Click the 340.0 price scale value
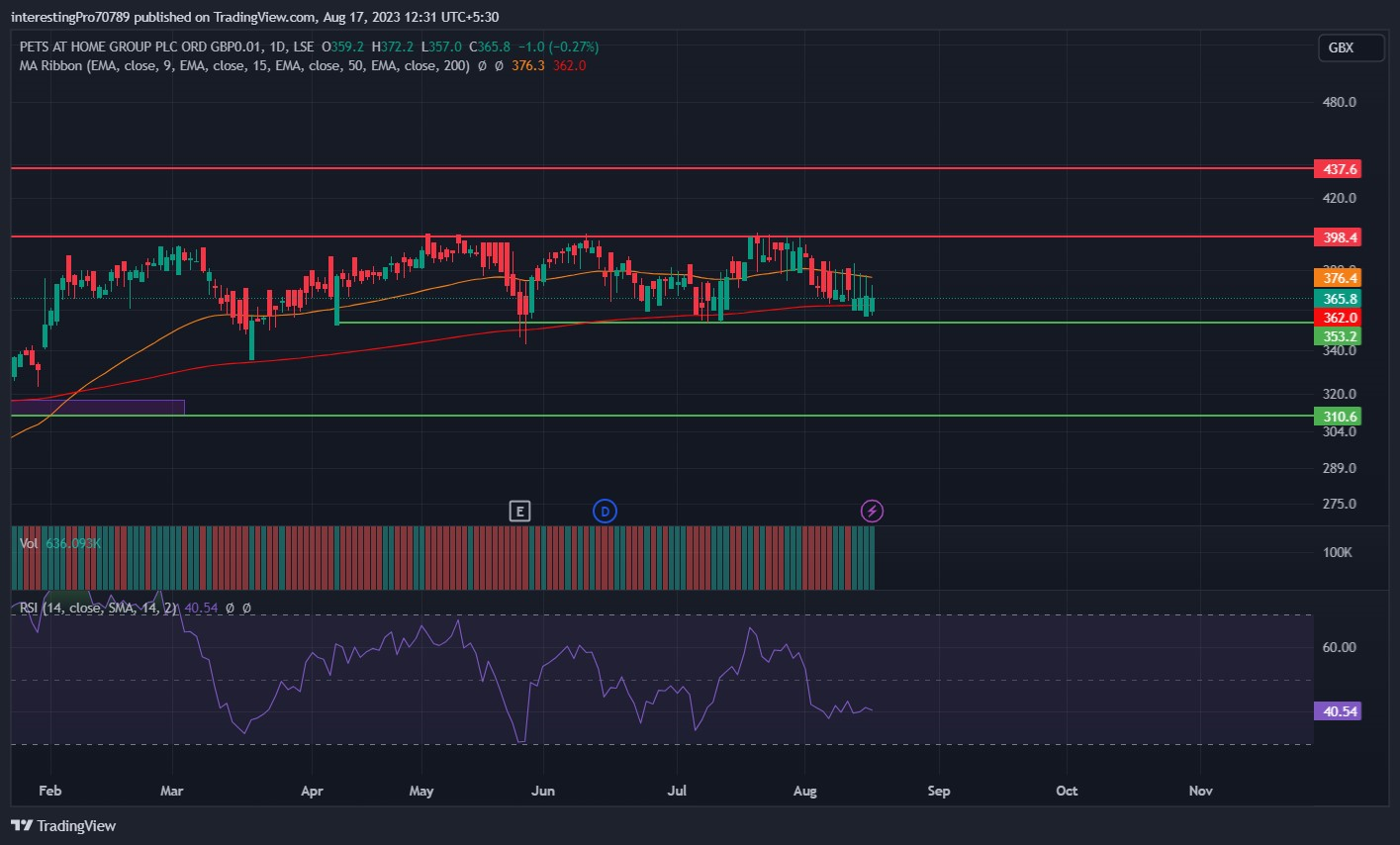Screen dimensions: 1400x845 coord(1339,350)
